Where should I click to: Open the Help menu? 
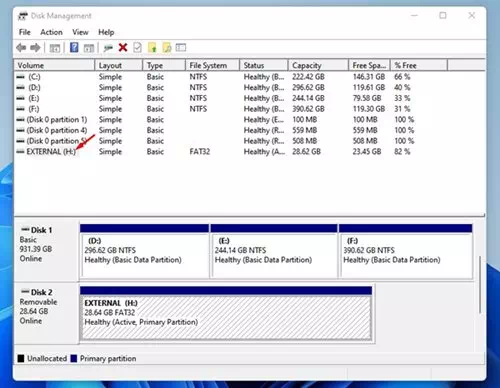(x=106, y=32)
